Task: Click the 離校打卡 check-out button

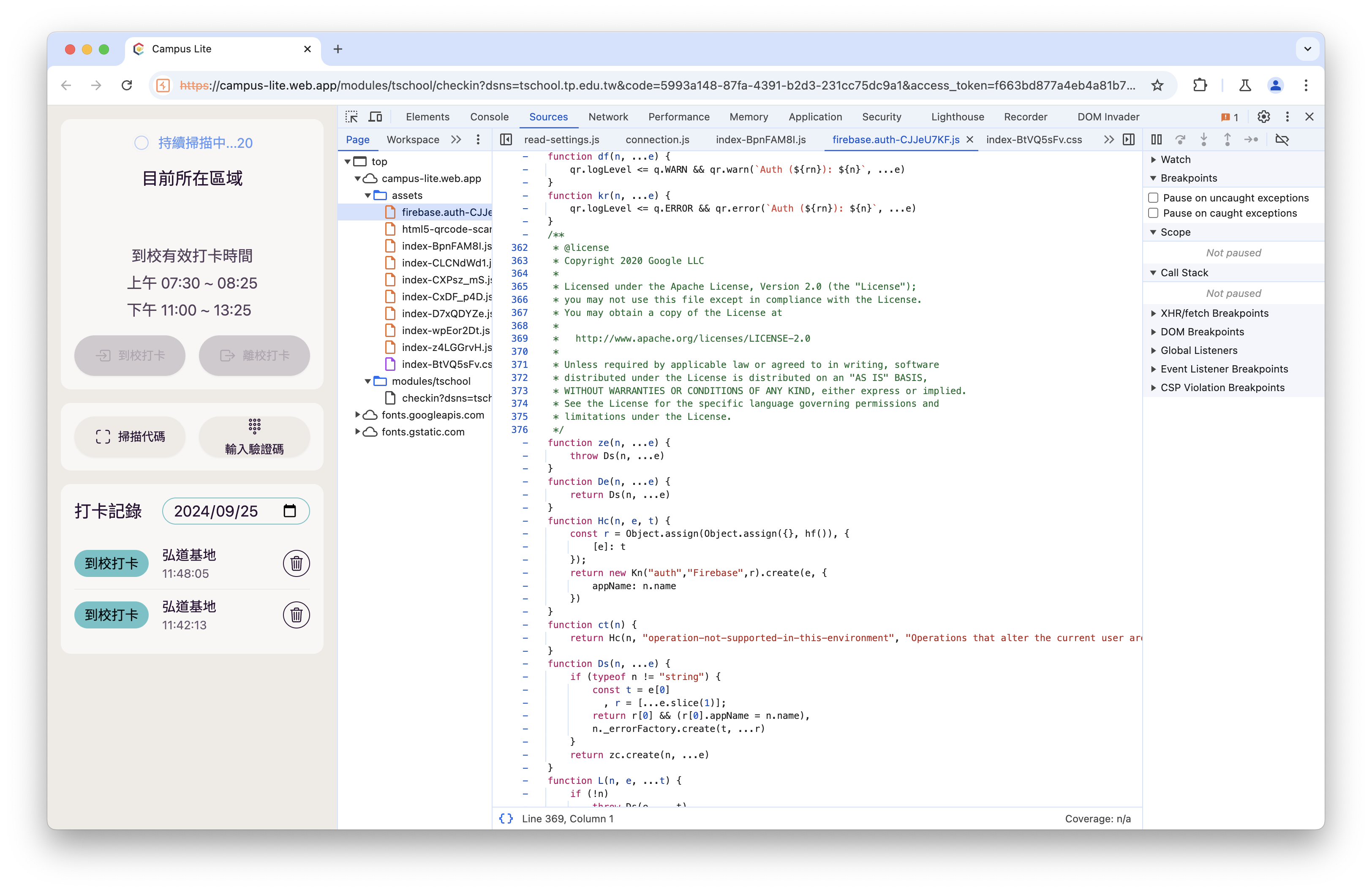Action: [254, 356]
